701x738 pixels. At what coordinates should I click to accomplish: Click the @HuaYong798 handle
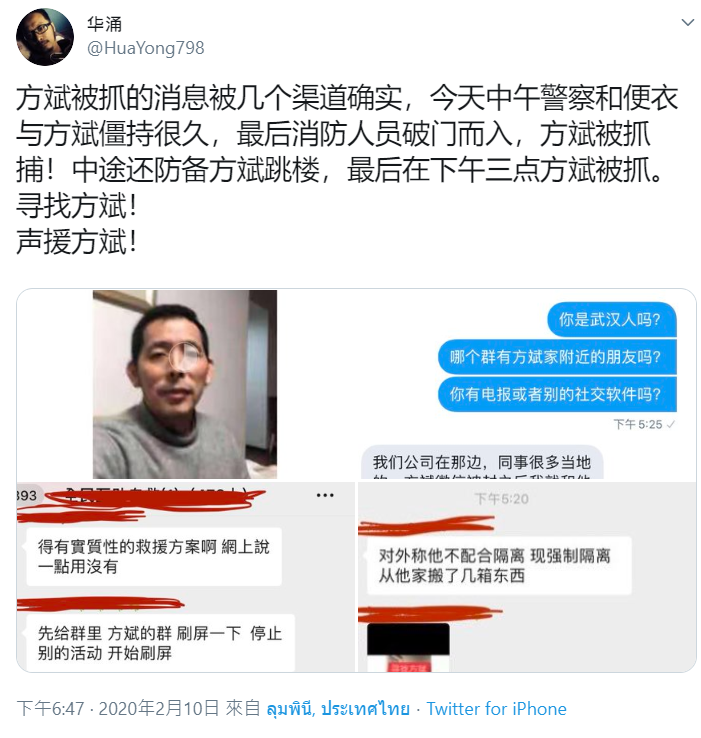[145, 48]
